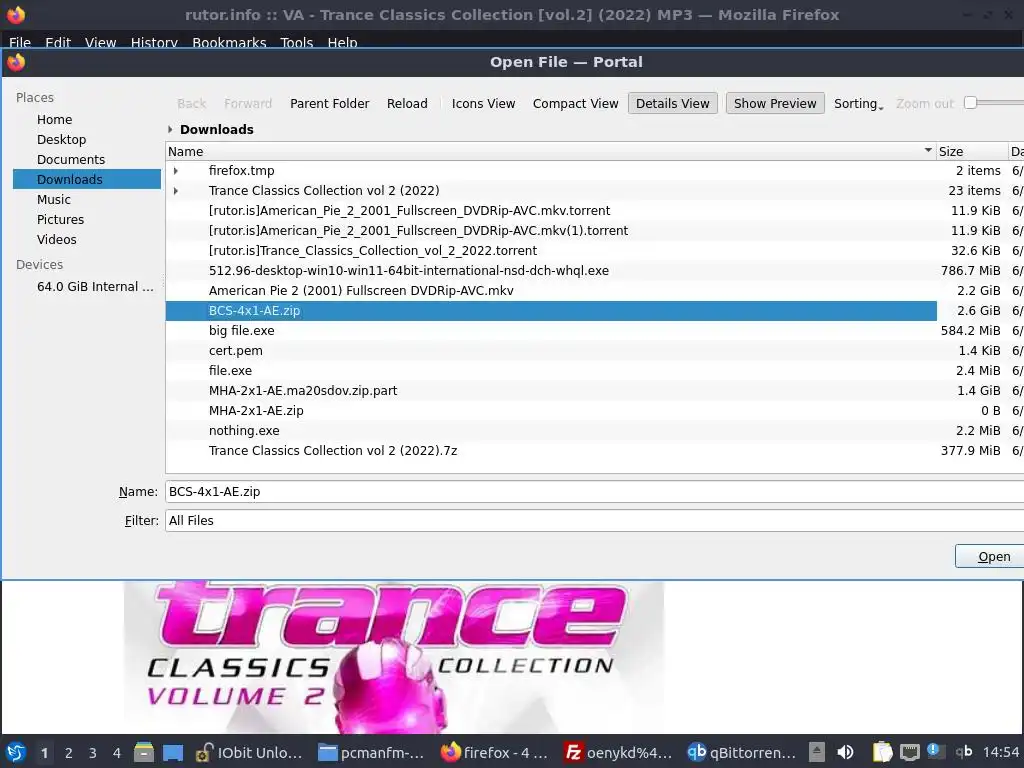Switch to workspace 4 in the taskbar
Image resolution: width=1024 pixels, height=768 pixels.
point(117,753)
